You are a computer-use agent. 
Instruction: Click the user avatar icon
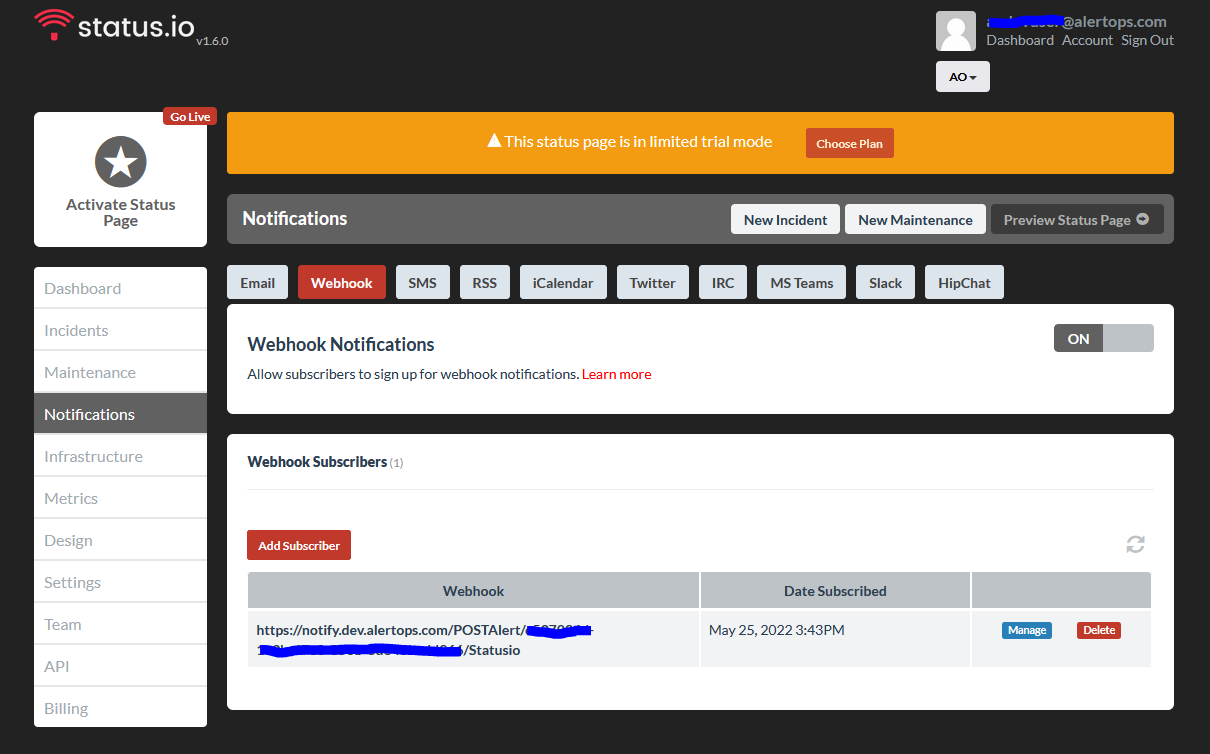[x=955, y=31]
